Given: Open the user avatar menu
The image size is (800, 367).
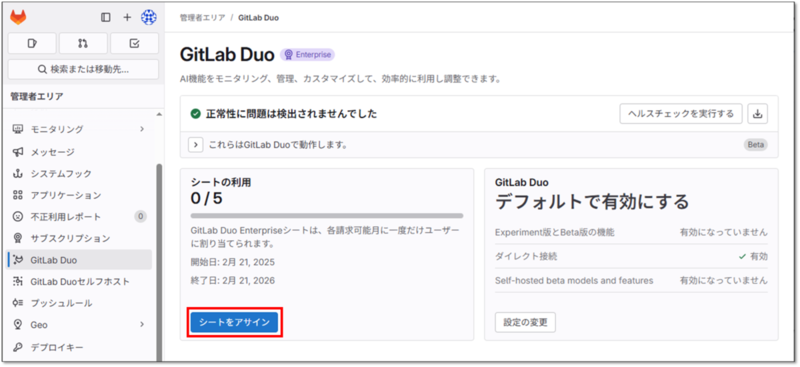Looking at the screenshot, I should (148, 17).
